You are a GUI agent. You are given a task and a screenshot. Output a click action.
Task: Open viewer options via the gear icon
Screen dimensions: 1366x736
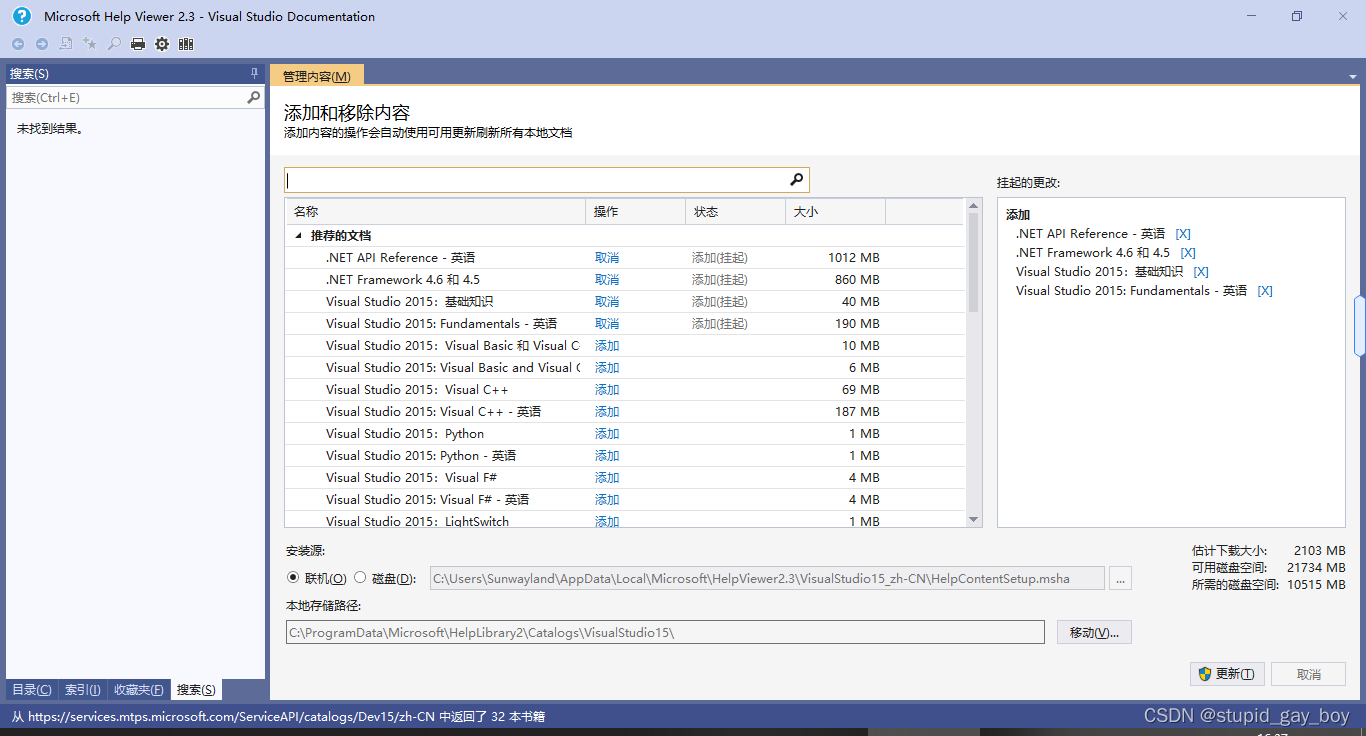point(162,44)
